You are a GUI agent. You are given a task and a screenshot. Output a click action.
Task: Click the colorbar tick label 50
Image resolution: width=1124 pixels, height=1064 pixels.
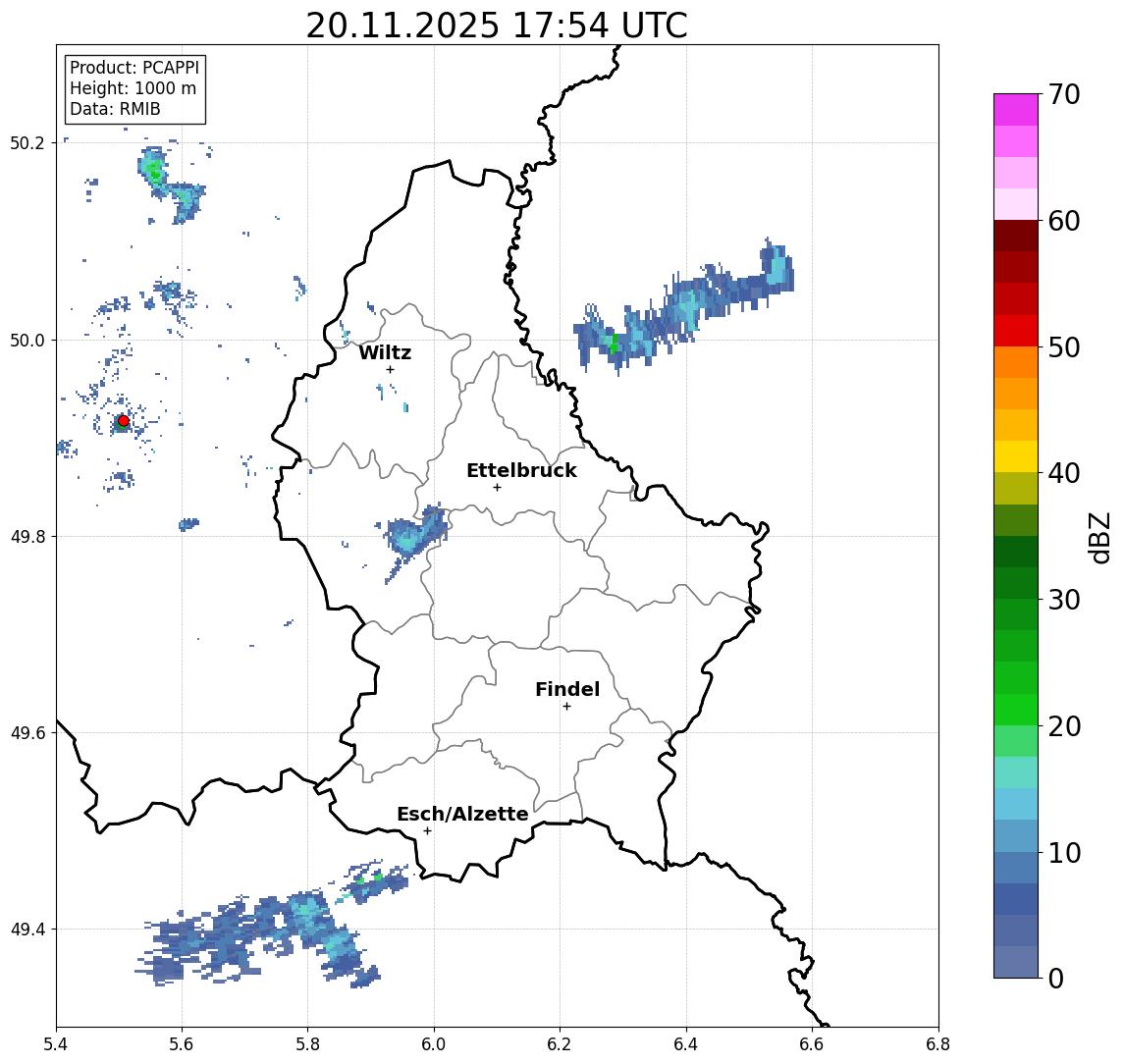1064,347
